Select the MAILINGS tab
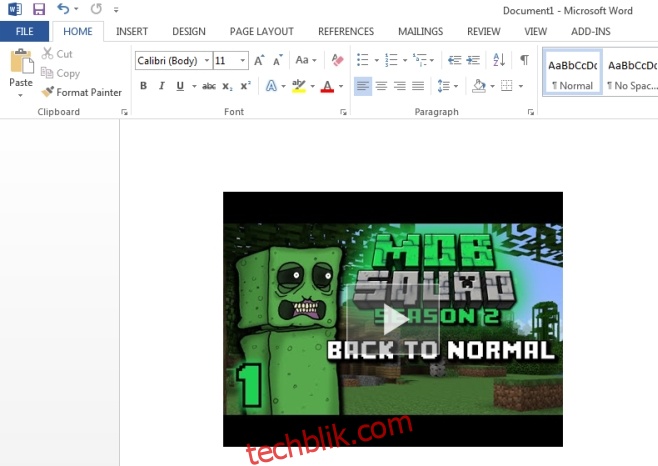 [x=420, y=31]
